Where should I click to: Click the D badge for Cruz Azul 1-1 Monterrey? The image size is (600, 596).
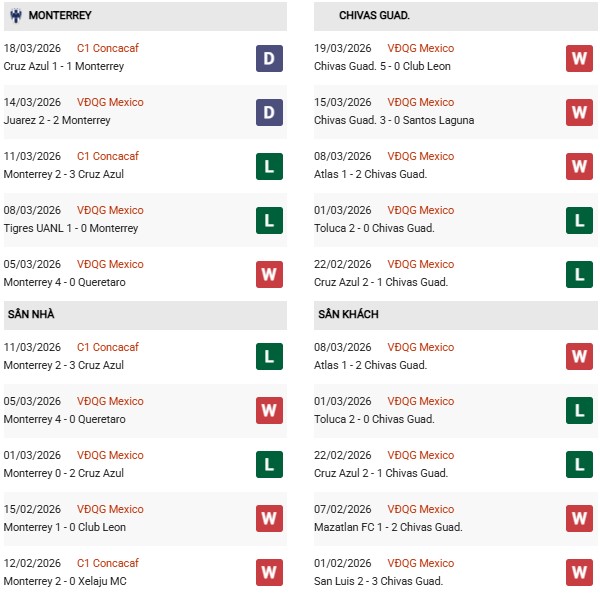tap(269, 58)
